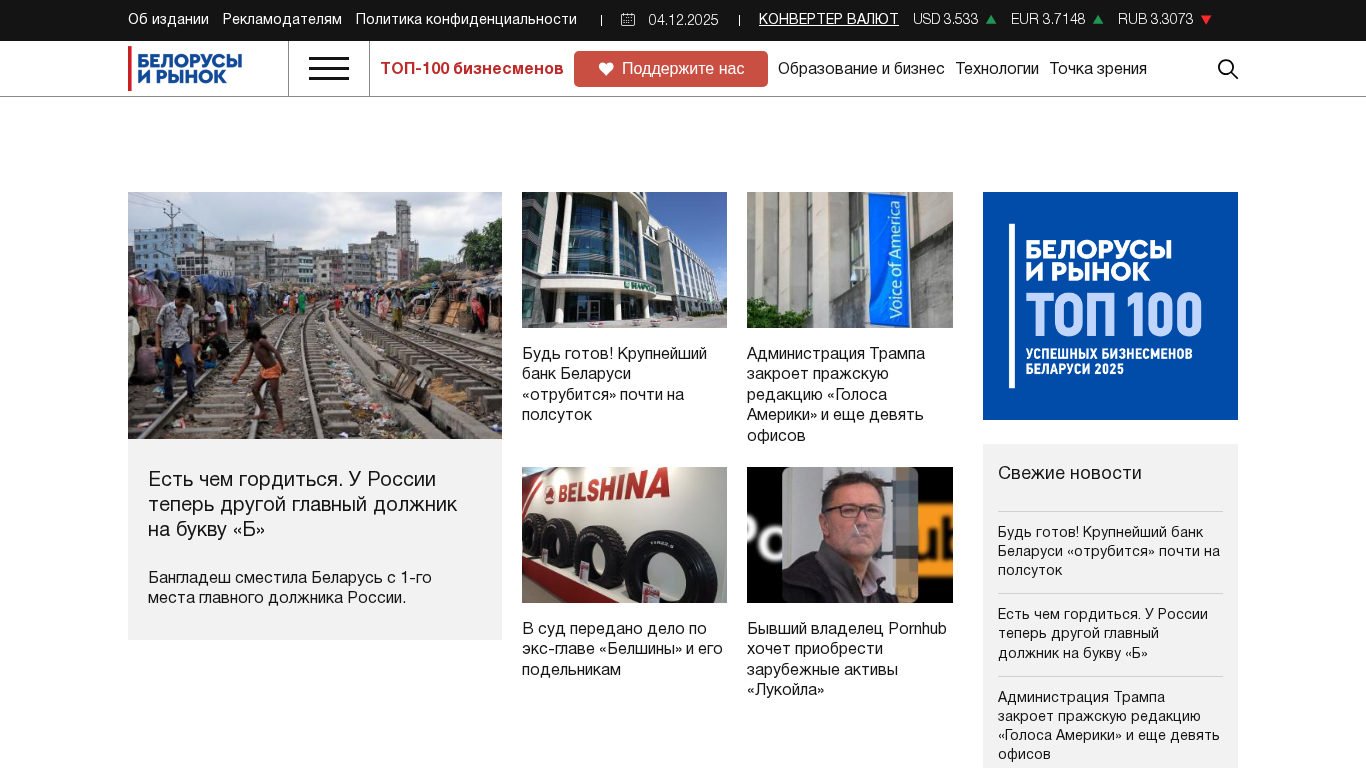Screen dimensions: 1366x768
Task: Open Образование и бизнес section
Action: click(x=861, y=69)
